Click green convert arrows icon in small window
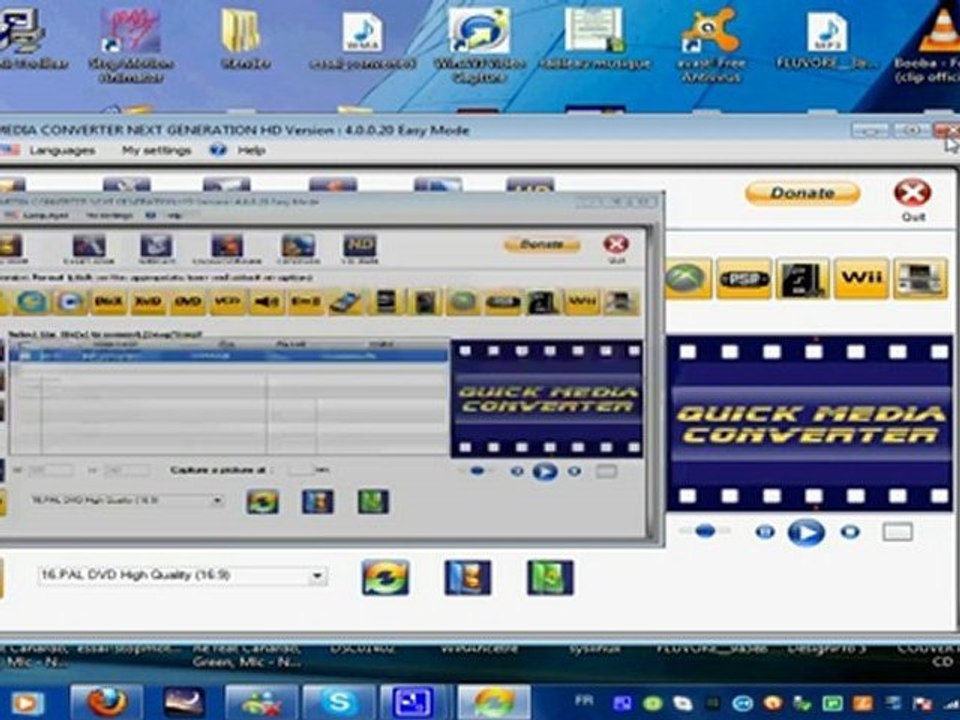This screenshot has height=720, width=960. point(263,502)
